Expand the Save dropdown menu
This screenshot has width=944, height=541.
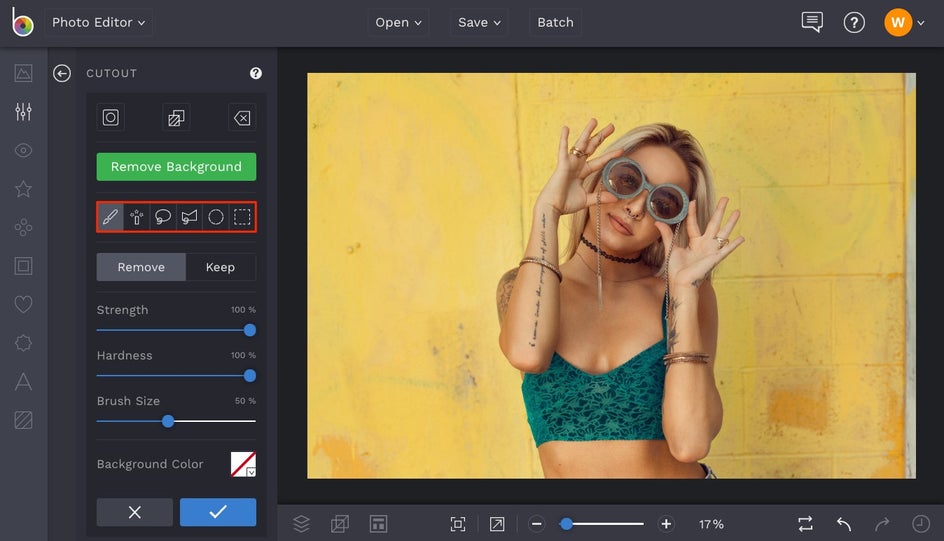(480, 22)
